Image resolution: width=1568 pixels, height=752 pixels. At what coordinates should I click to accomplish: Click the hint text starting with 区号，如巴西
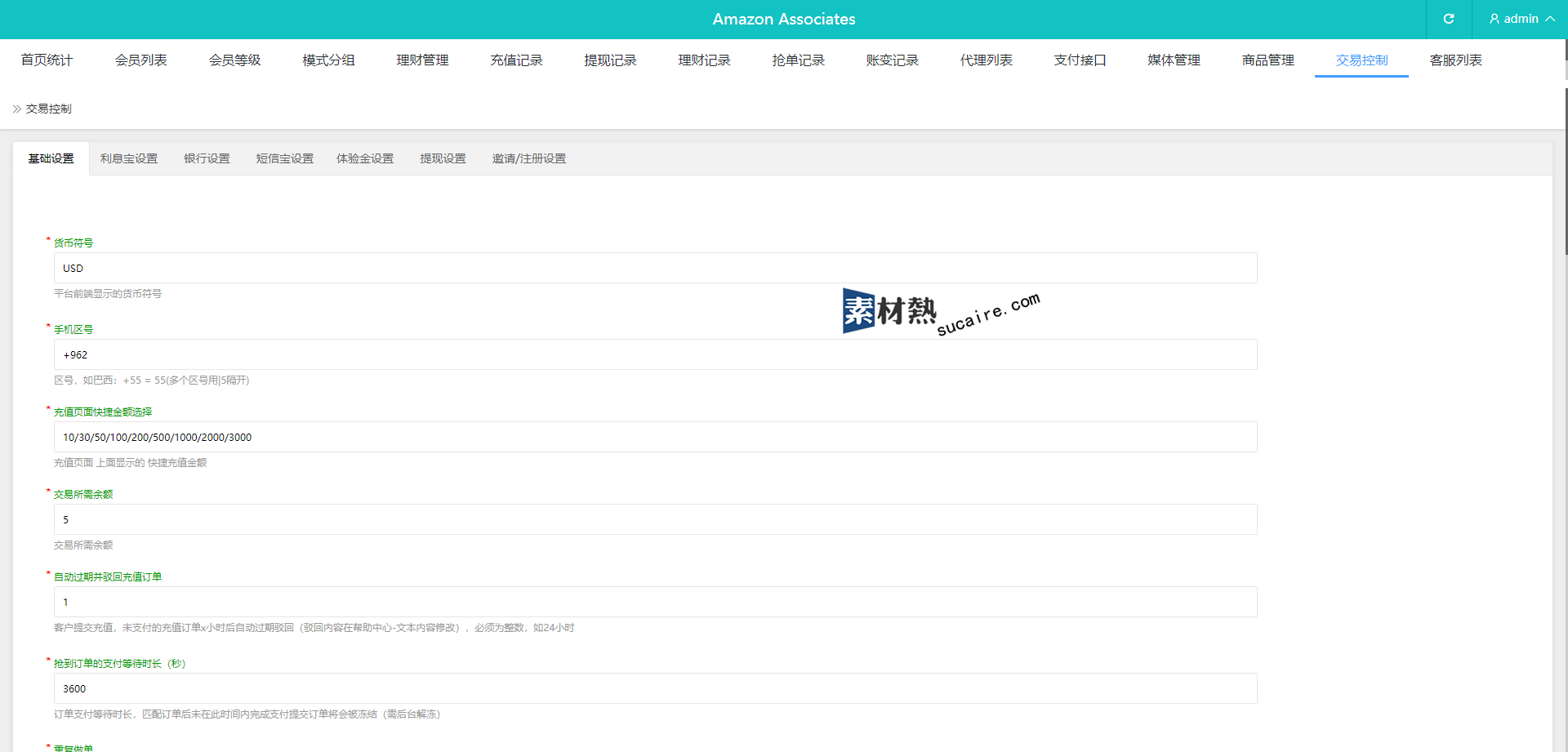pyautogui.click(x=152, y=380)
